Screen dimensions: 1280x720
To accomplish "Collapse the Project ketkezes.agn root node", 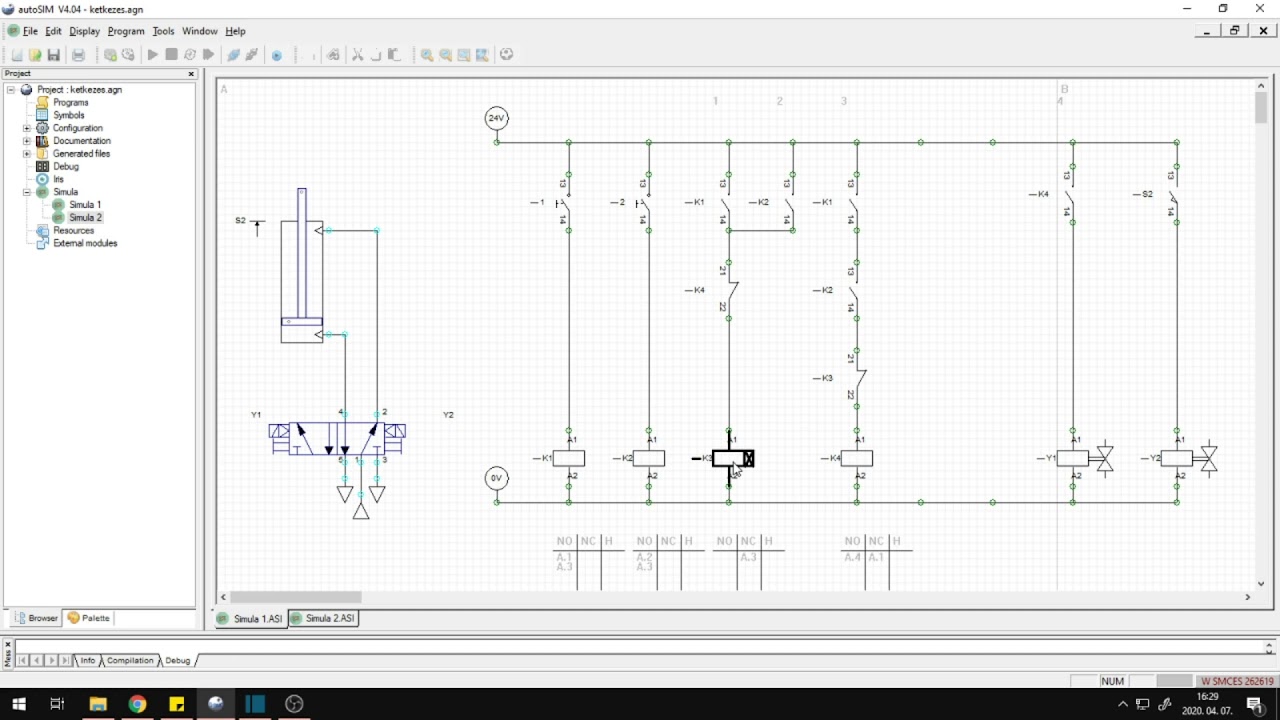I will pyautogui.click(x=11, y=90).
